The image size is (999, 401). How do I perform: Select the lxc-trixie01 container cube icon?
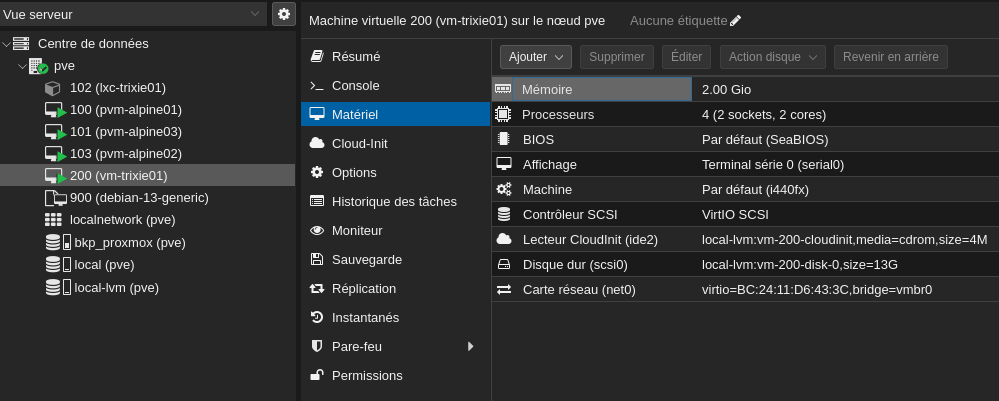[x=54, y=88]
